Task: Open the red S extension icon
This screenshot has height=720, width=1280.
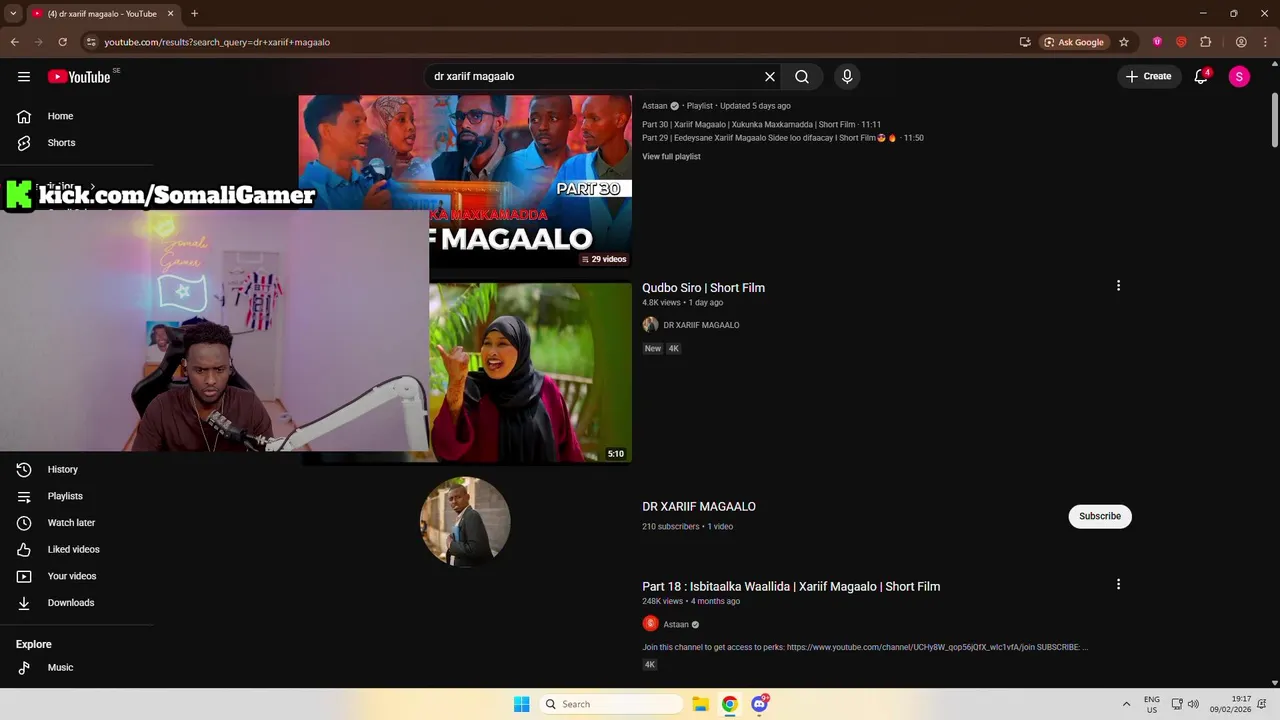Action: tap(1181, 42)
